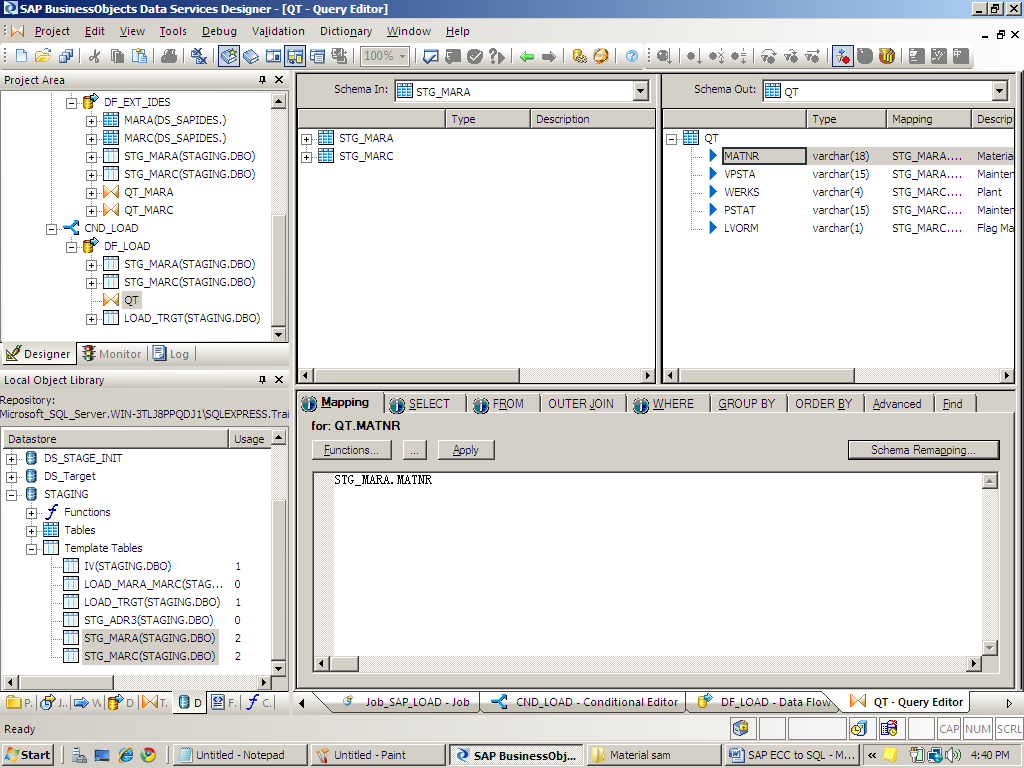
Task: Click the Close All Windows toolbar icon
Action: click(199, 56)
